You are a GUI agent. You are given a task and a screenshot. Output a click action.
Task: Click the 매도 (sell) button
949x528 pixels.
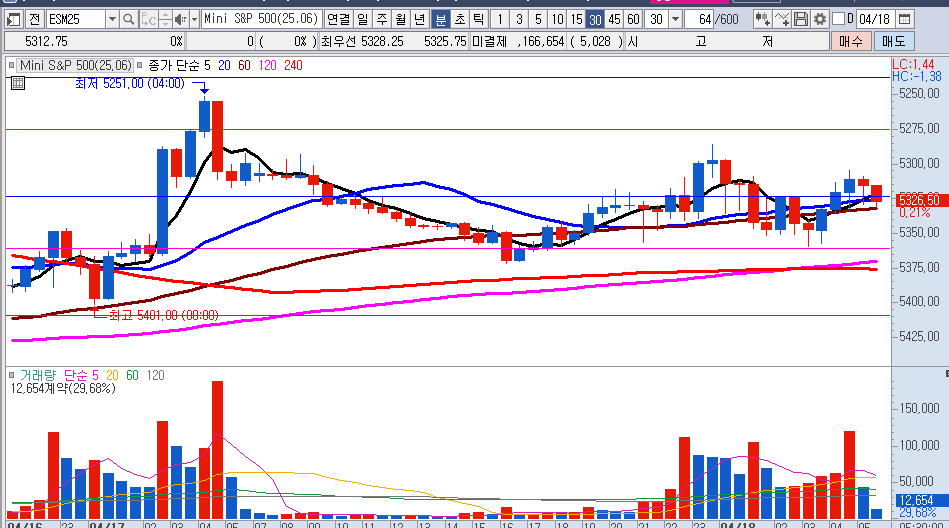892,41
